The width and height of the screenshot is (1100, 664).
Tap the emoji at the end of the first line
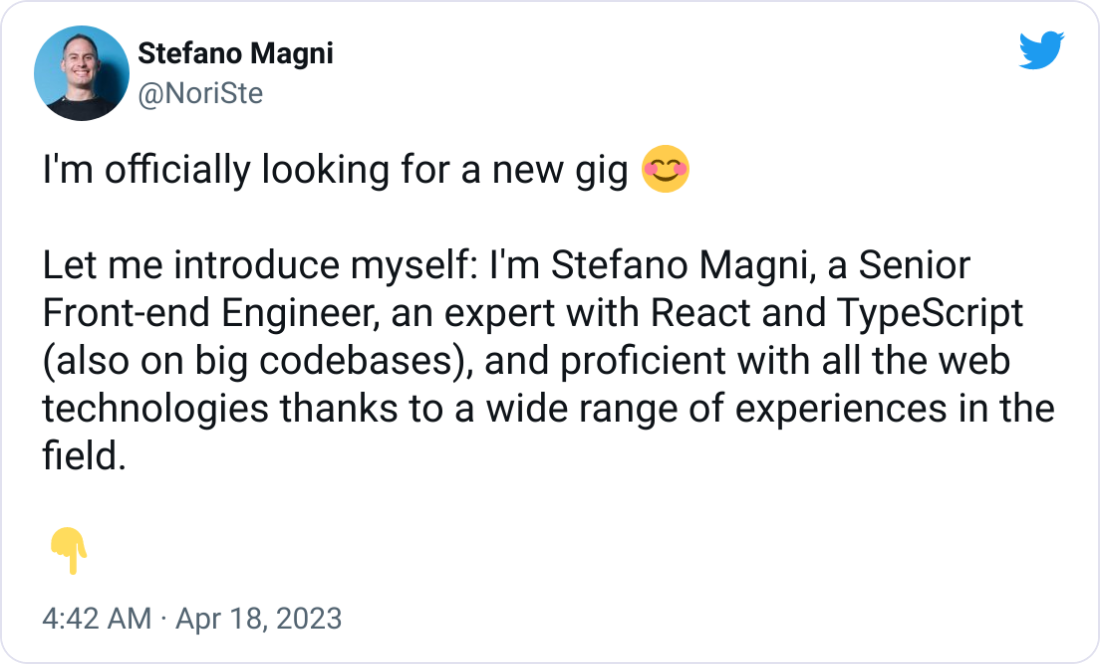[x=664, y=170]
